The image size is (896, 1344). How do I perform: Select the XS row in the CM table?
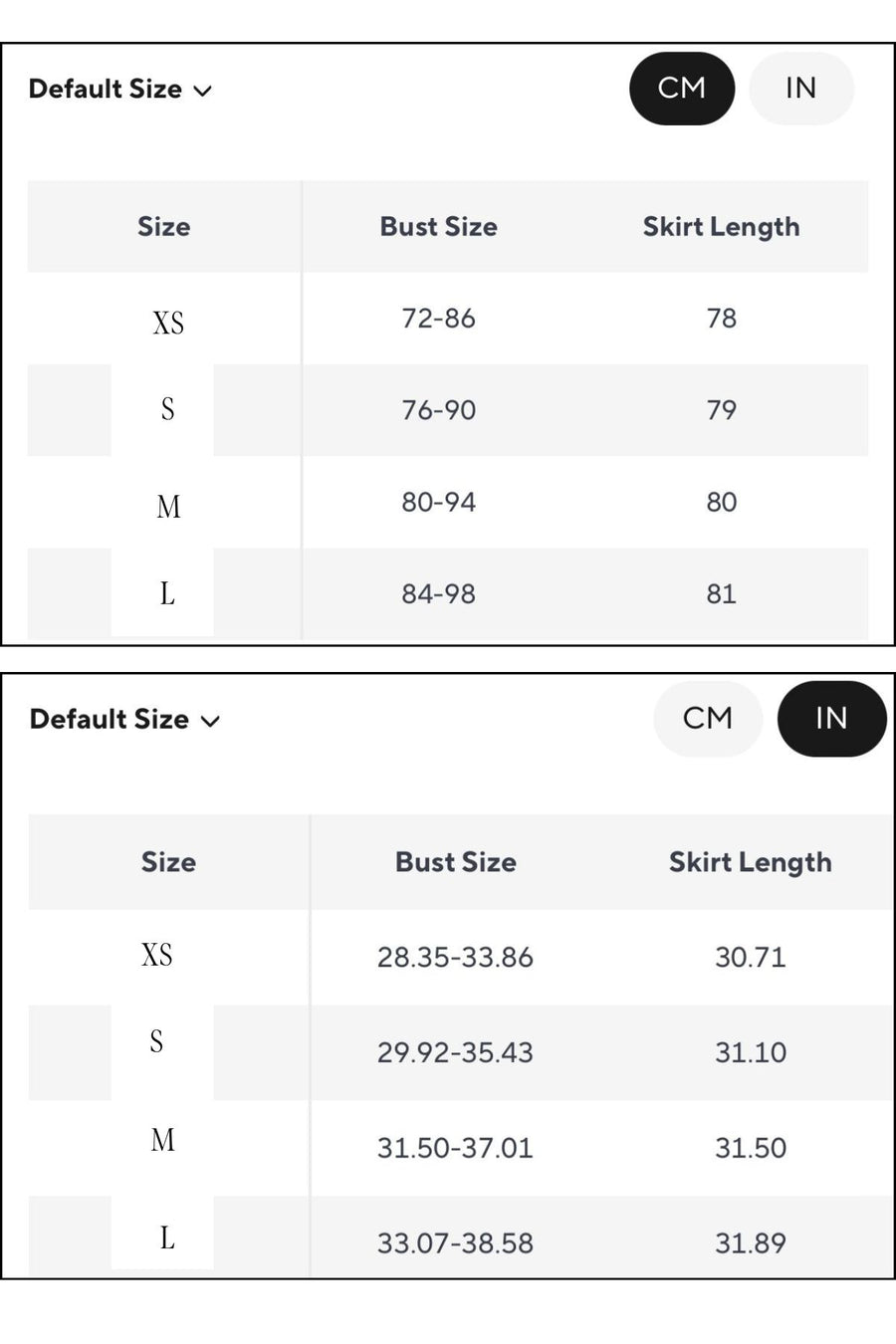pyautogui.click(x=448, y=319)
